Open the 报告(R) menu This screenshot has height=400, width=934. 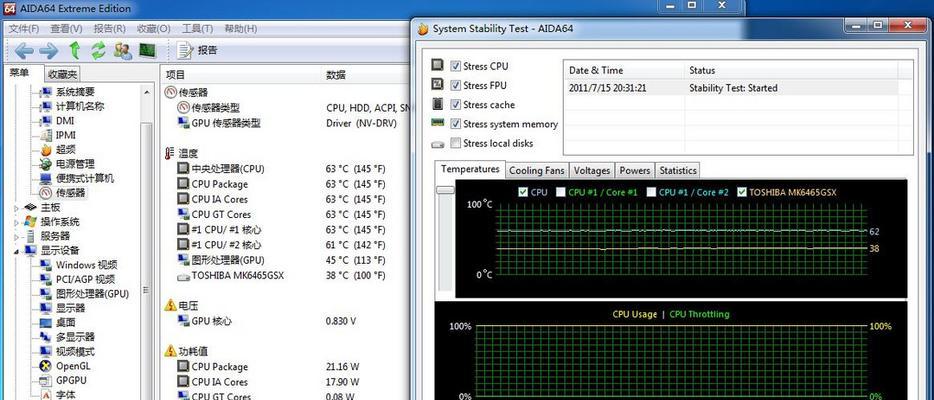pyautogui.click(x=110, y=29)
